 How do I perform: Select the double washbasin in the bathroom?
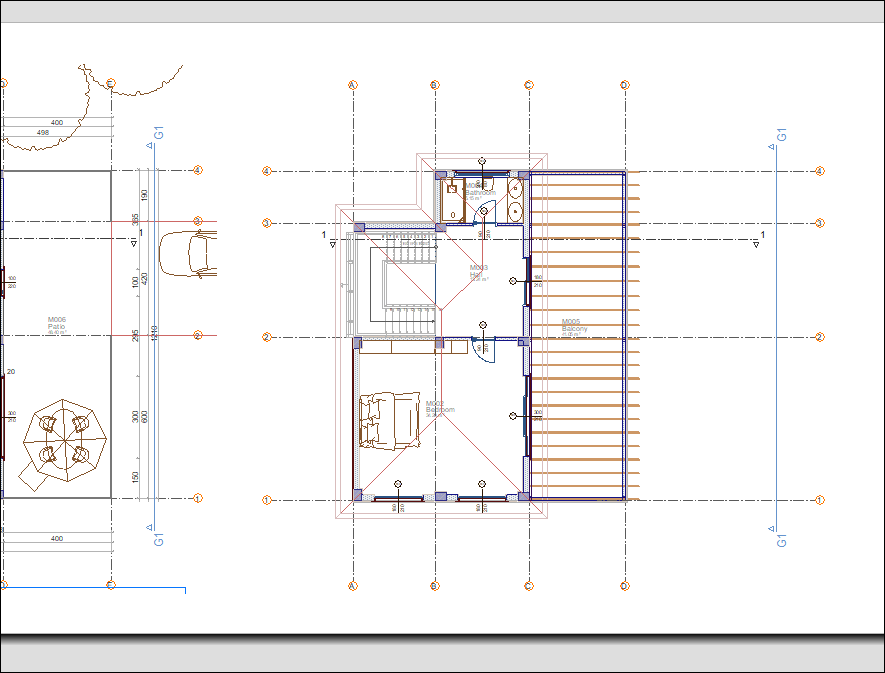coord(515,200)
